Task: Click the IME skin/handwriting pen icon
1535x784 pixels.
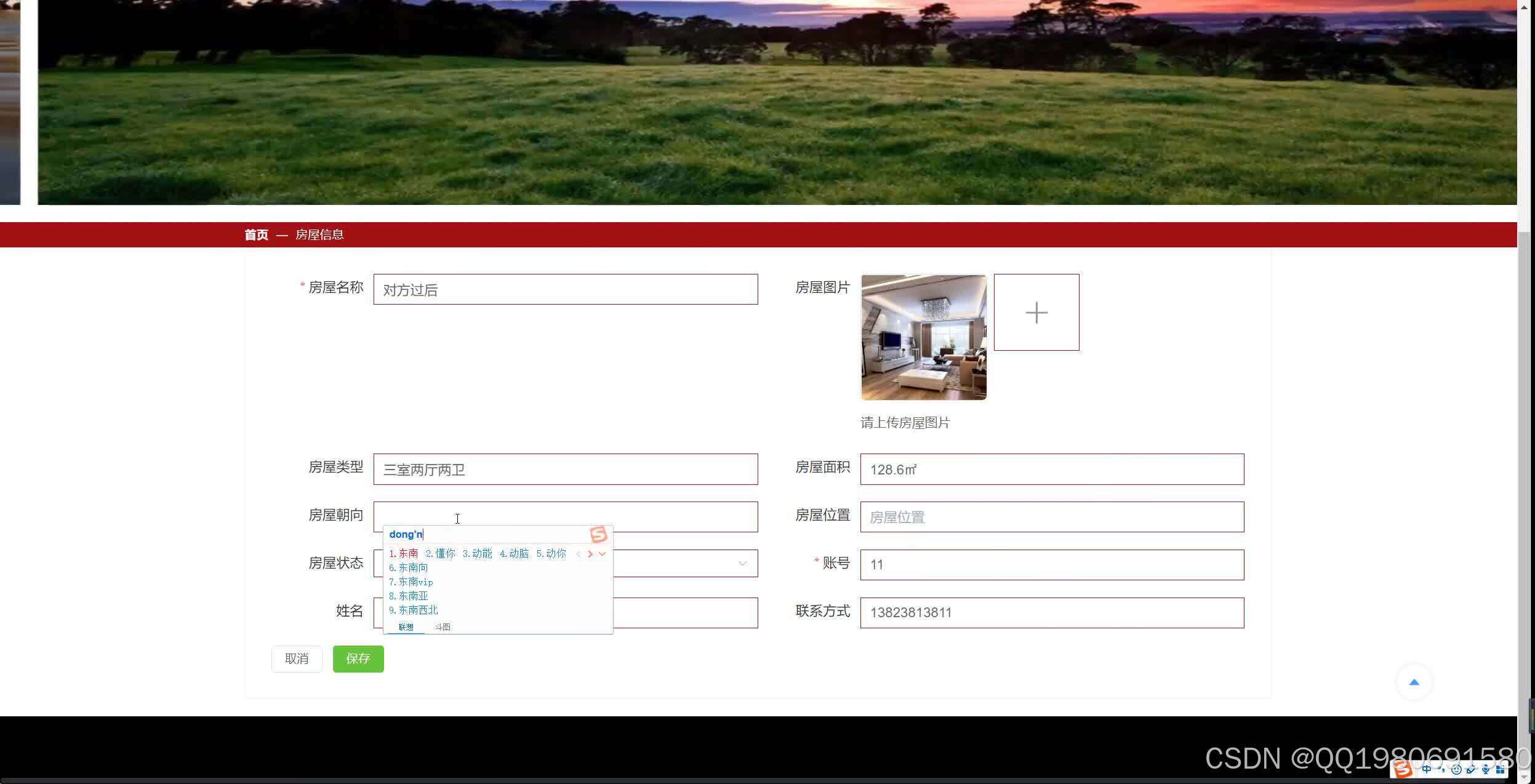Action: click(x=1471, y=769)
